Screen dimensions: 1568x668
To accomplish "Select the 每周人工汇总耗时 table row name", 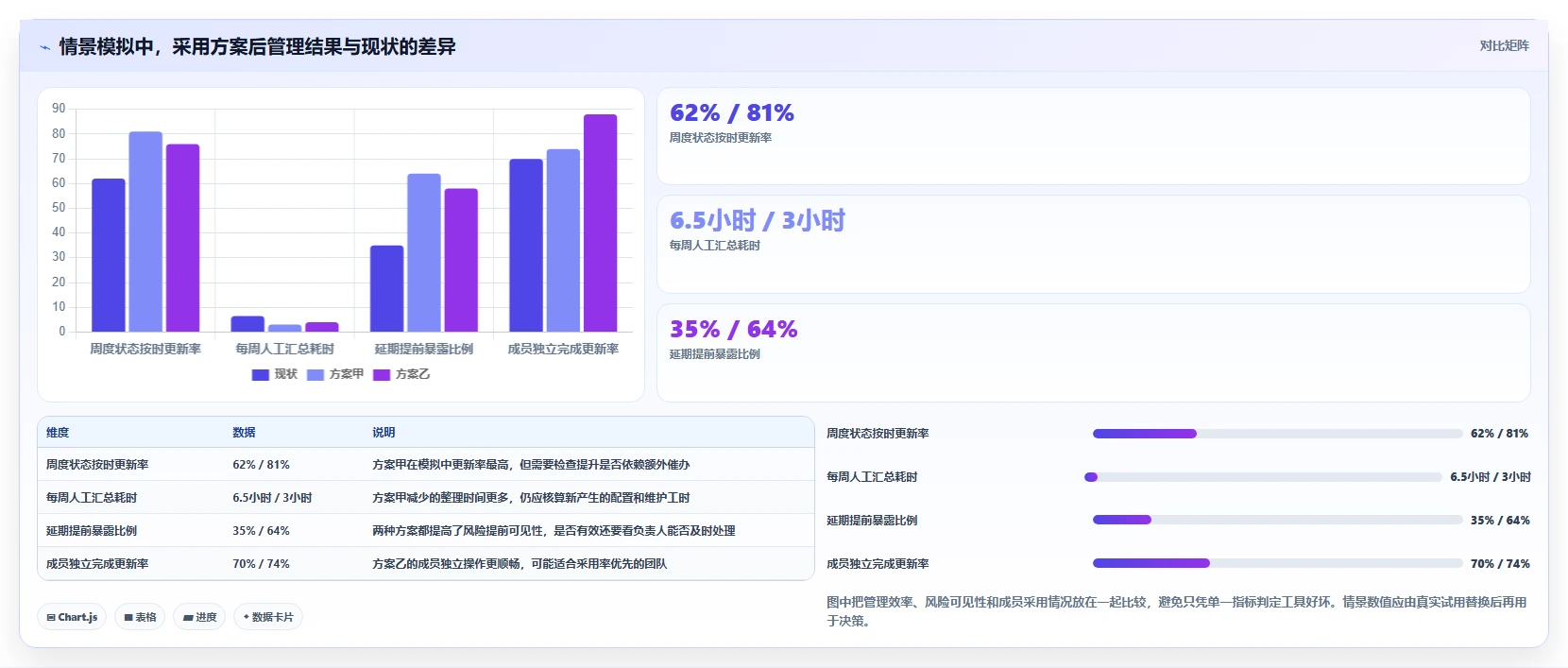I will click(92, 498).
